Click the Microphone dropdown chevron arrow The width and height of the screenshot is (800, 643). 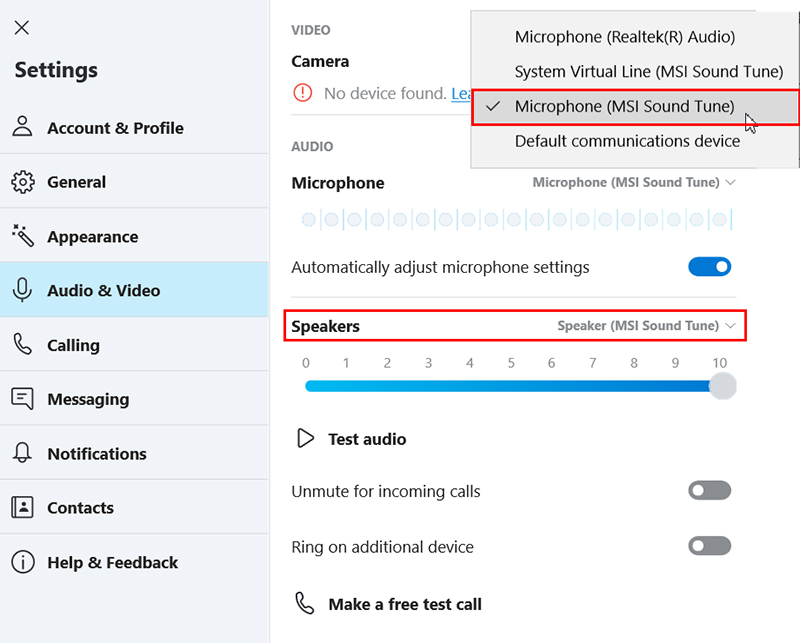pos(731,183)
